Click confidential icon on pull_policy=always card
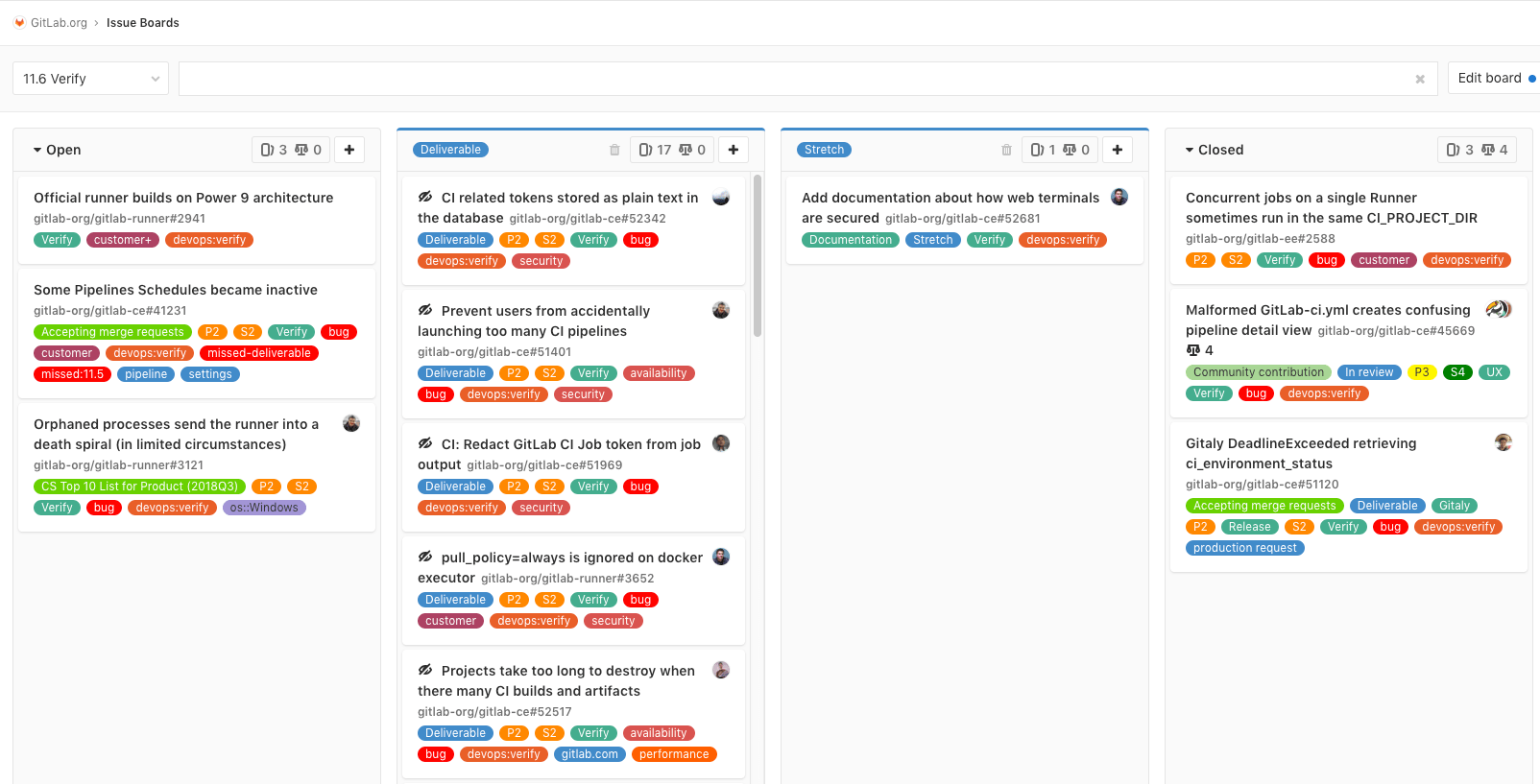The image size is (1540, 784). coord(425,557)
